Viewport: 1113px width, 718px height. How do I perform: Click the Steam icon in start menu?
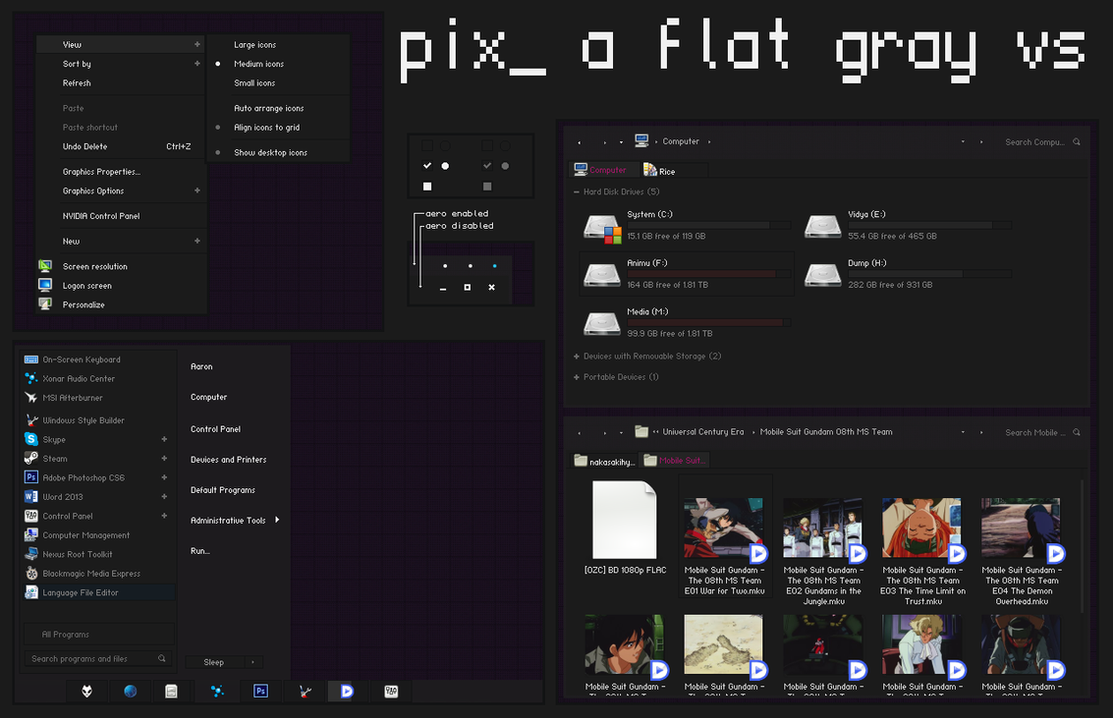(31, 458)
